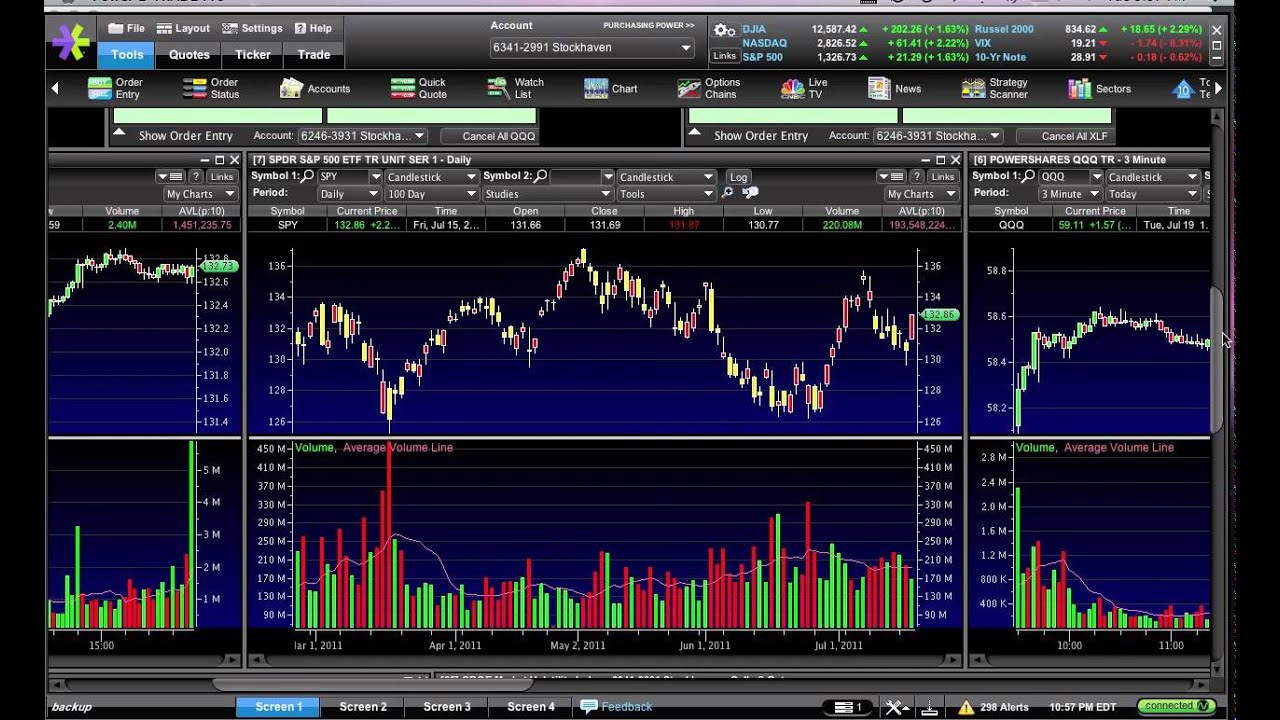
Task: Open the Order Entry tool icon
Action: coord(100,88)
